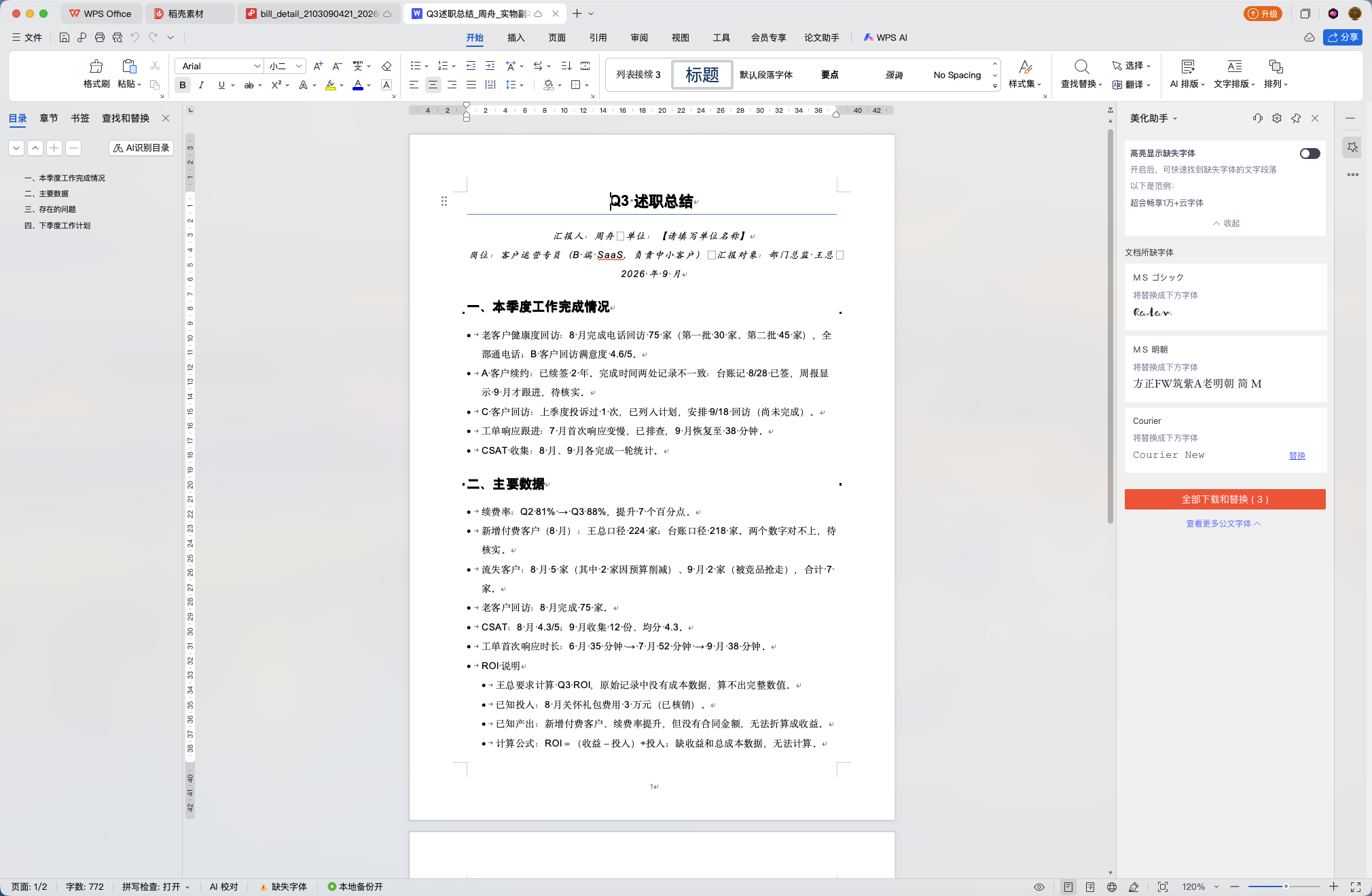Click the Format Painter (格式刷) icon
The height and width of the screenshot is (896, 1372).
pos(96,67)
